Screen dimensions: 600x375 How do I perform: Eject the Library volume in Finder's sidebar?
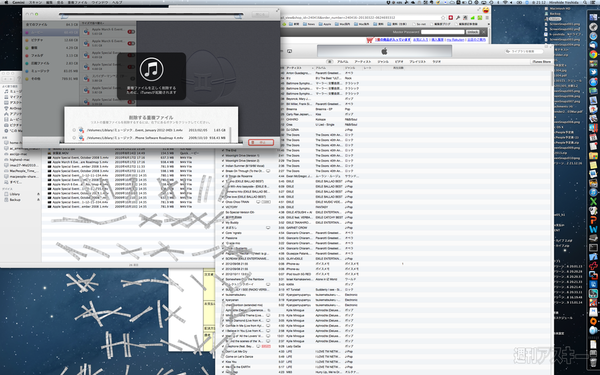coord(38,194)
